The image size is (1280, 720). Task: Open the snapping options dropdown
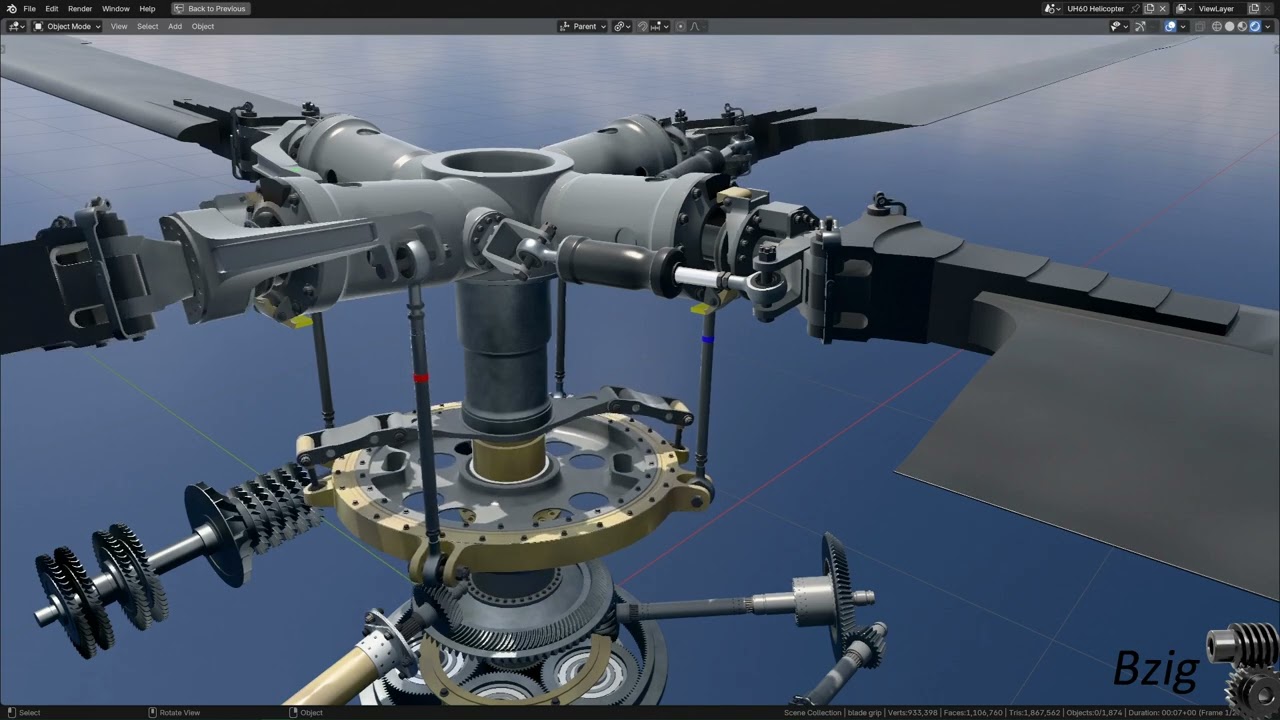tap(660, 26)
